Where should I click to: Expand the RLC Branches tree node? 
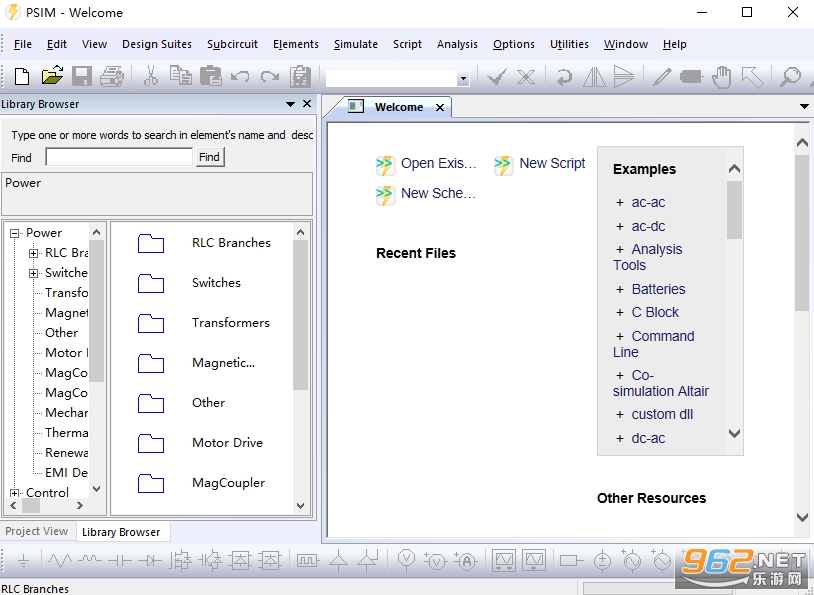[34, 253]
